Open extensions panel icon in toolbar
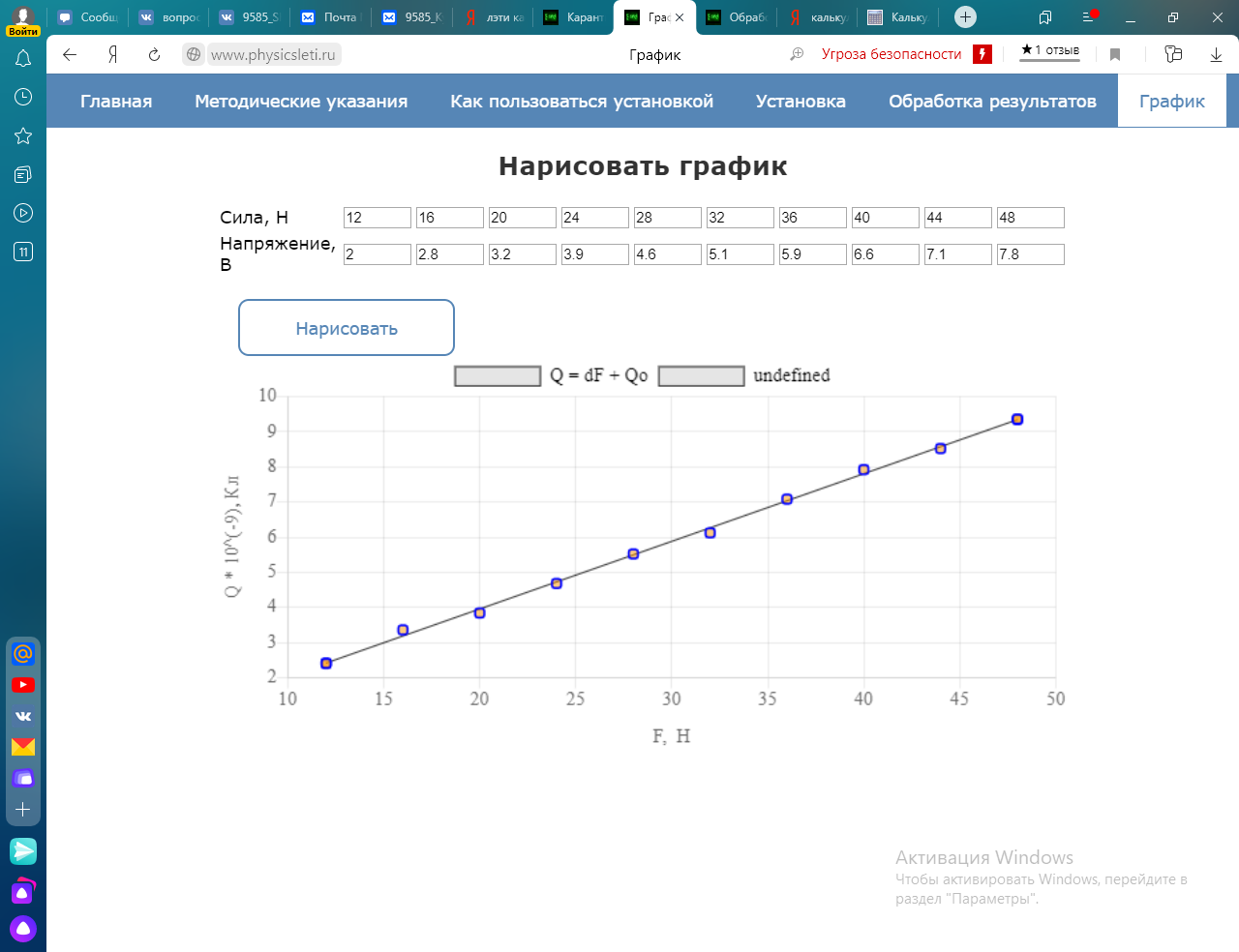The height and width of the screenshot is (952, 1239). 1173,54
